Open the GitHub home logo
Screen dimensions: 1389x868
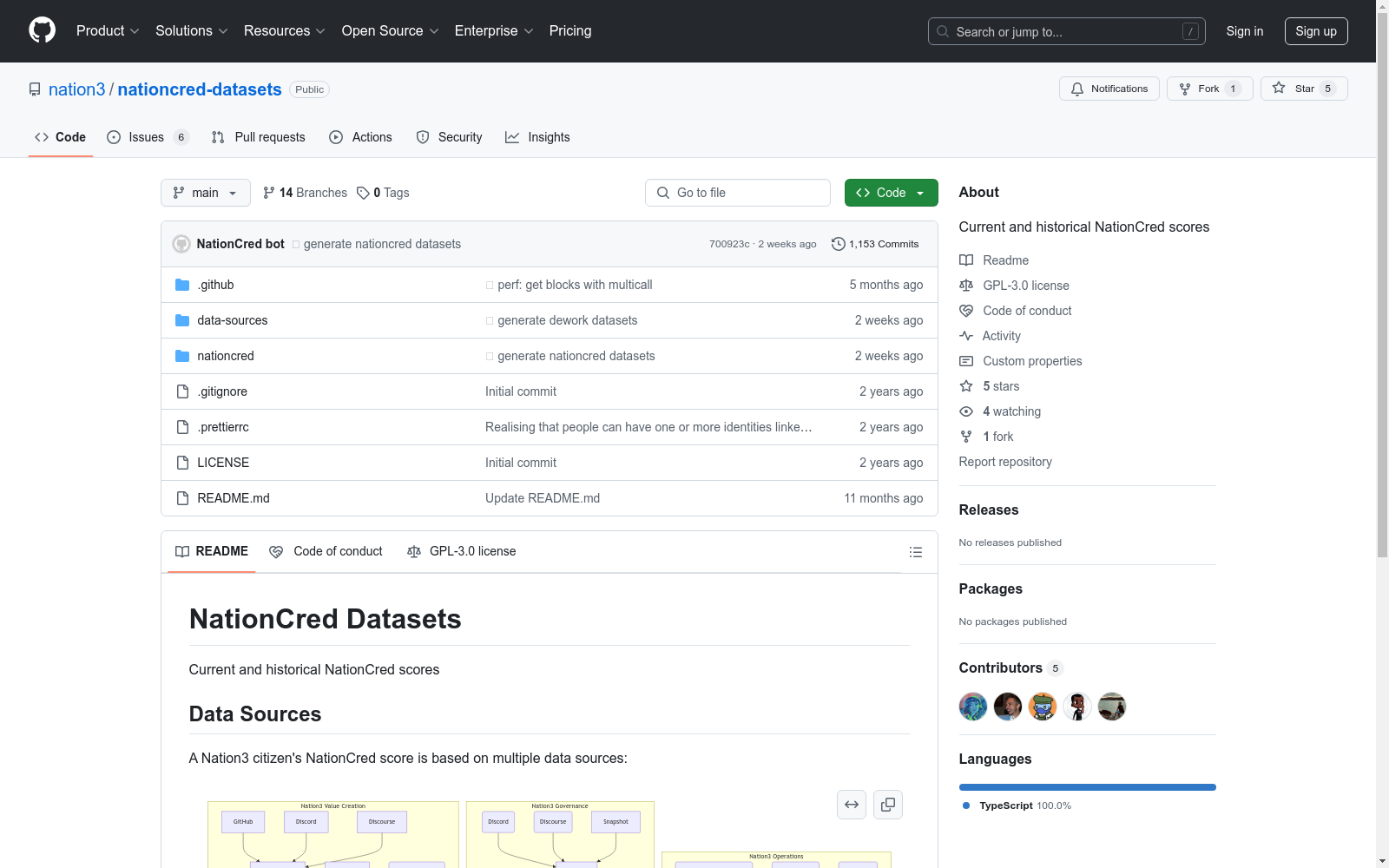pos(42,30)
